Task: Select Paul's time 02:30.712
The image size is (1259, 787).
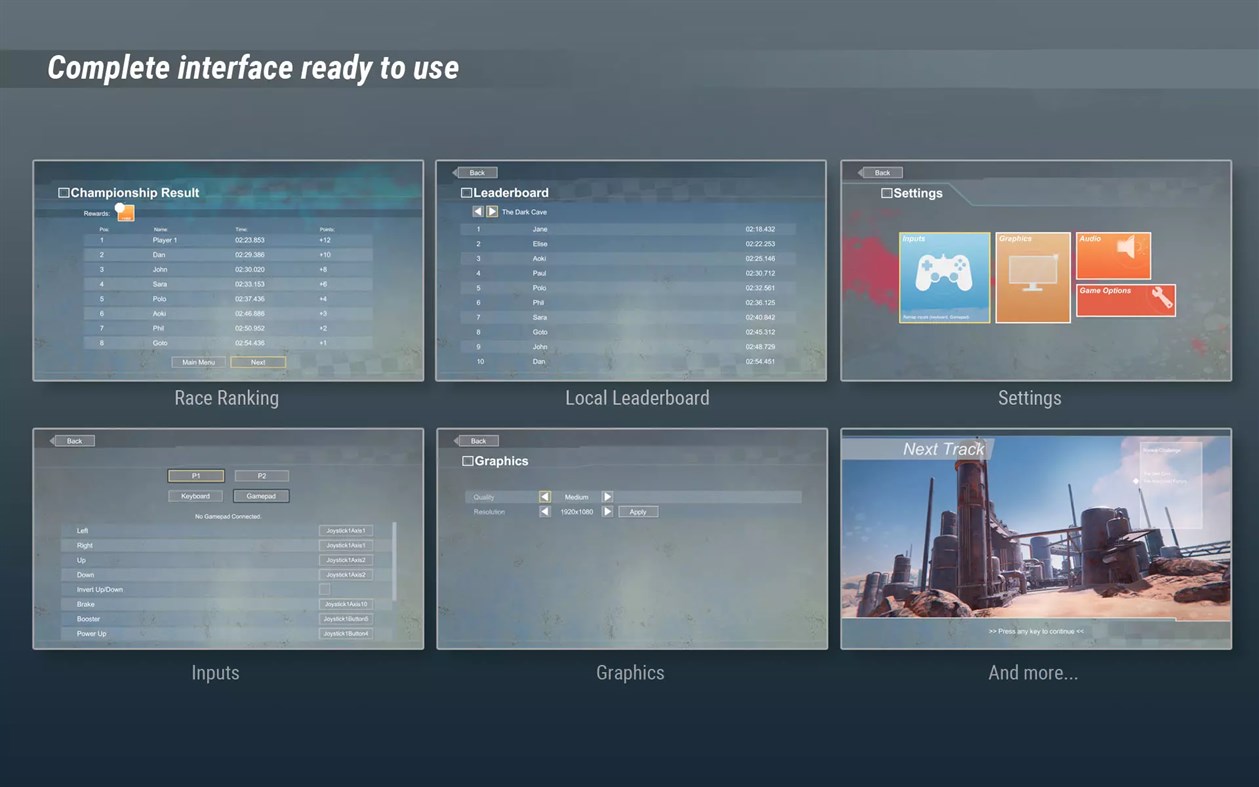Action: [x=760, y=273]
